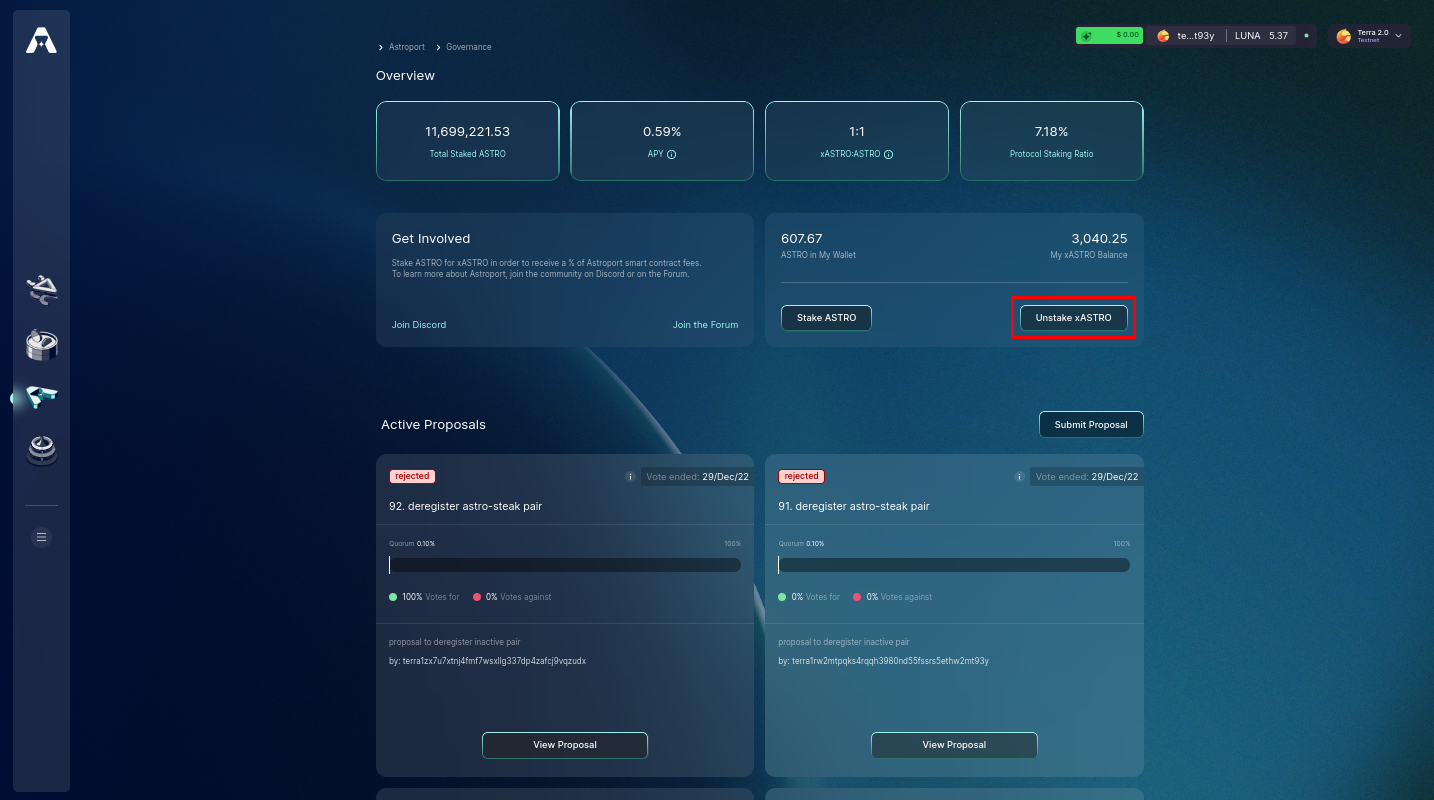Open the Swap page from the sidebar
The height and width of the screenshot is (800, 1434).
pos(41,290)
